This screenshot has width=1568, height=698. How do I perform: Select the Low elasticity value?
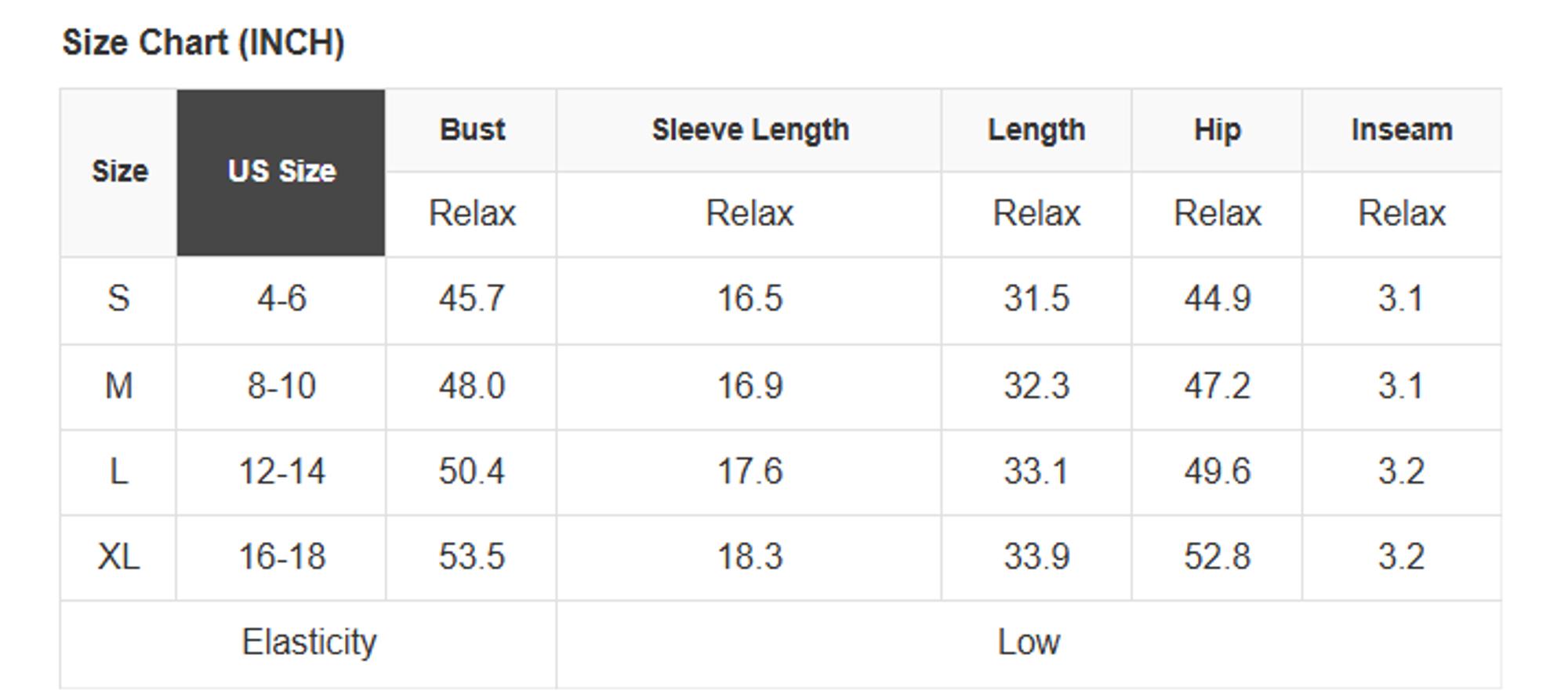point(1028,642)
